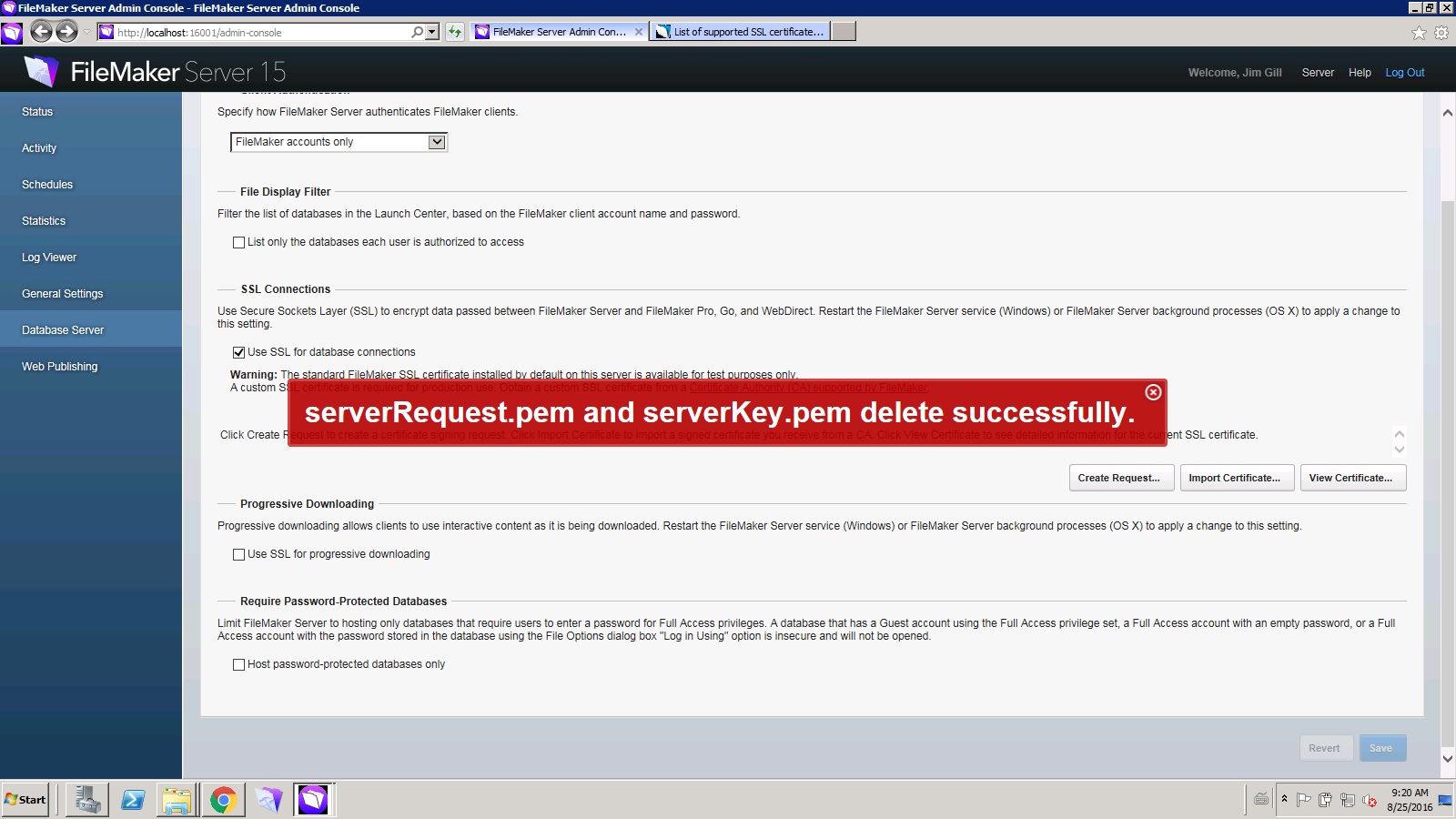The width and height of the screenshot is (1456, 819).
Task: Click the Log Out link
Action: [x=1405, y=73]
